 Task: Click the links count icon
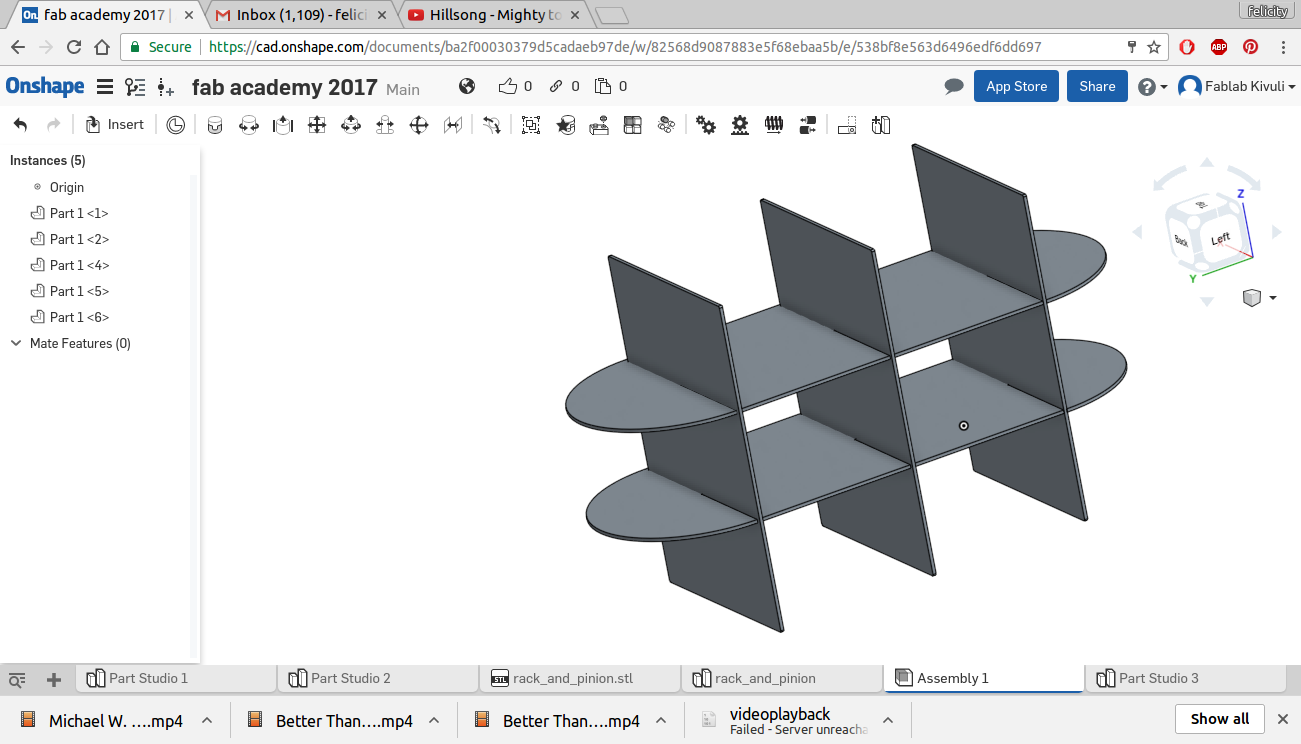tap(557, 86)
